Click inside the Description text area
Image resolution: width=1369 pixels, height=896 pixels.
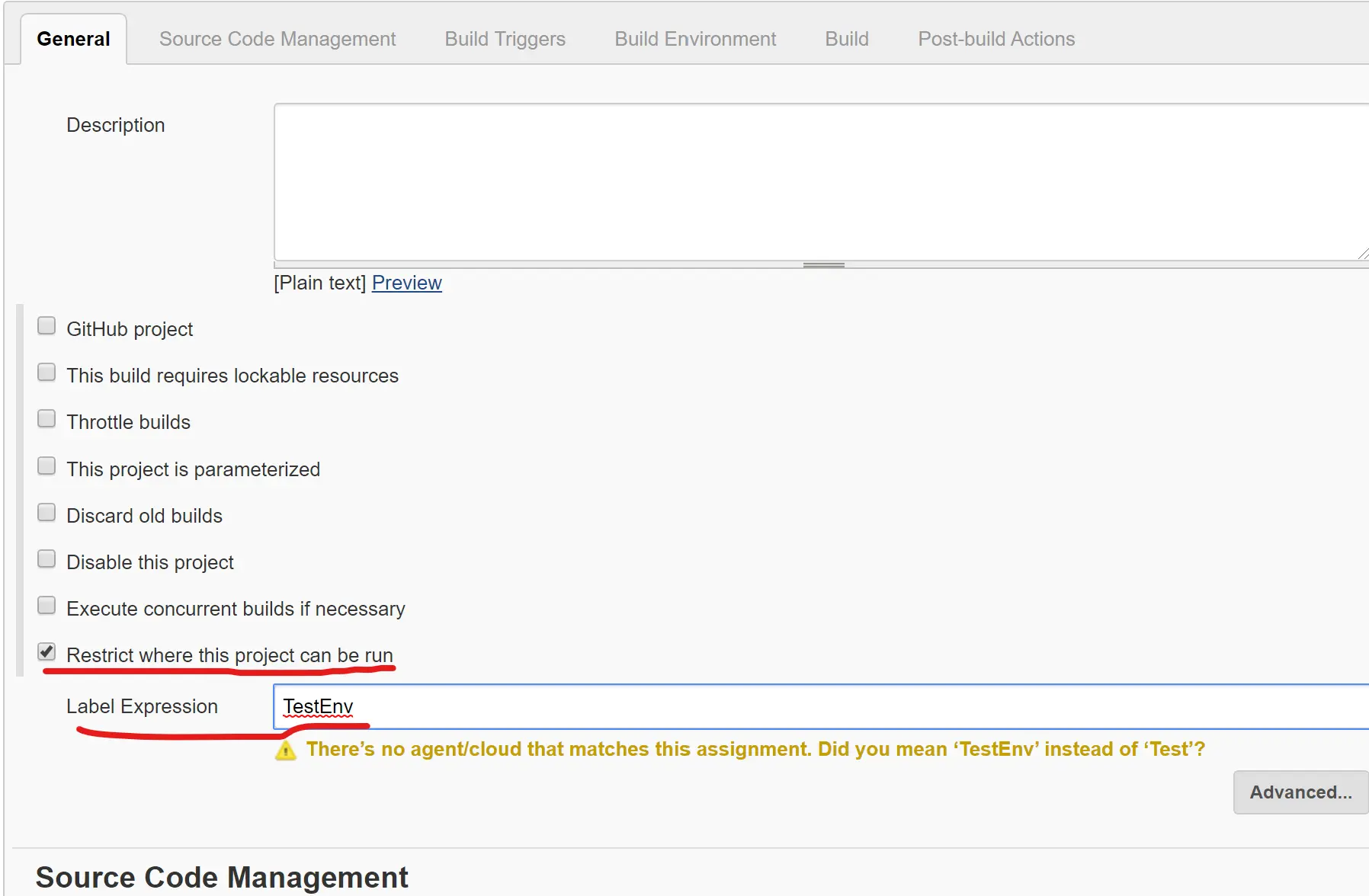point(821,182)
